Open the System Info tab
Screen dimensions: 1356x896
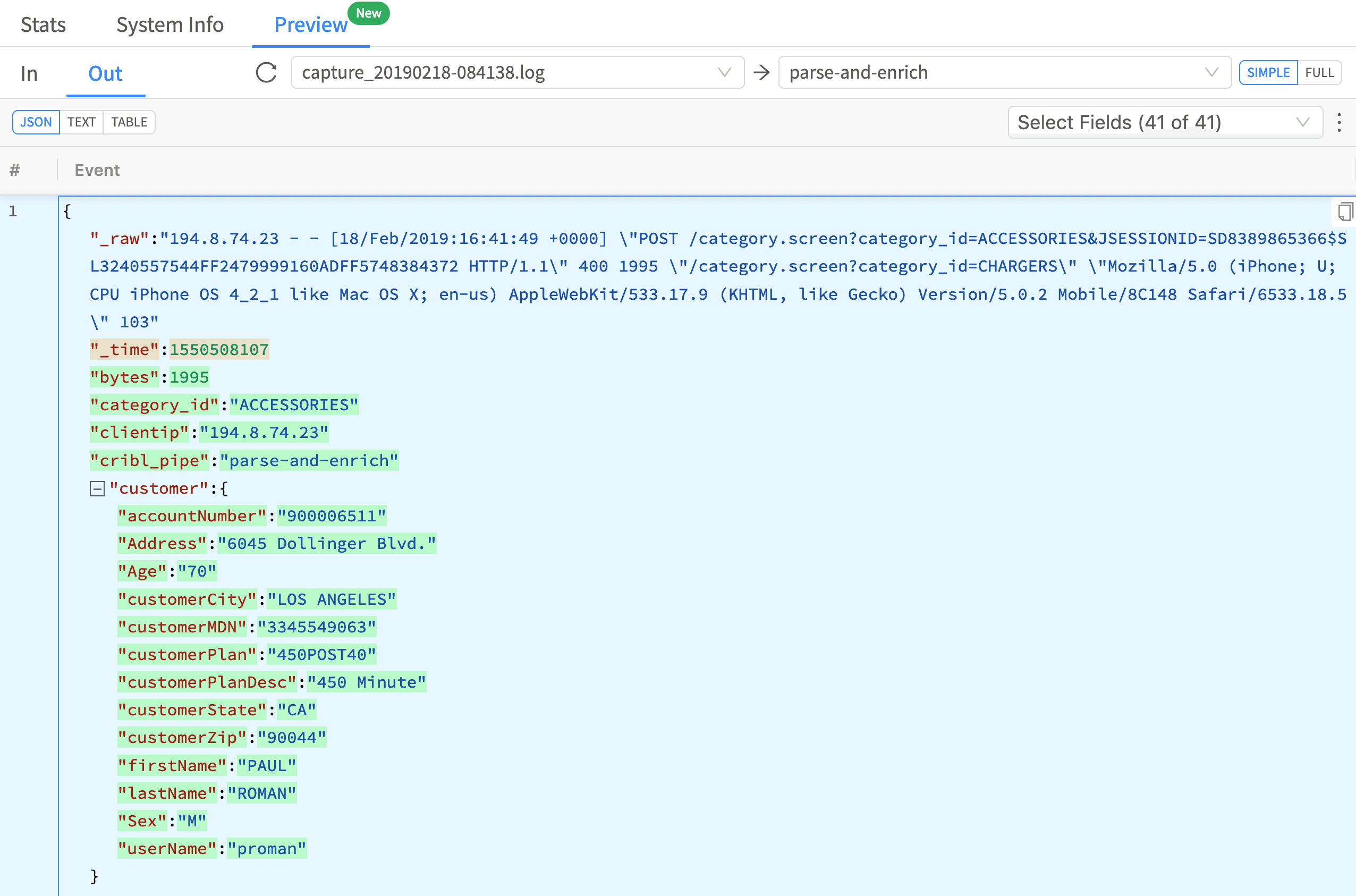pyautogui.click(x=170, y=24)
